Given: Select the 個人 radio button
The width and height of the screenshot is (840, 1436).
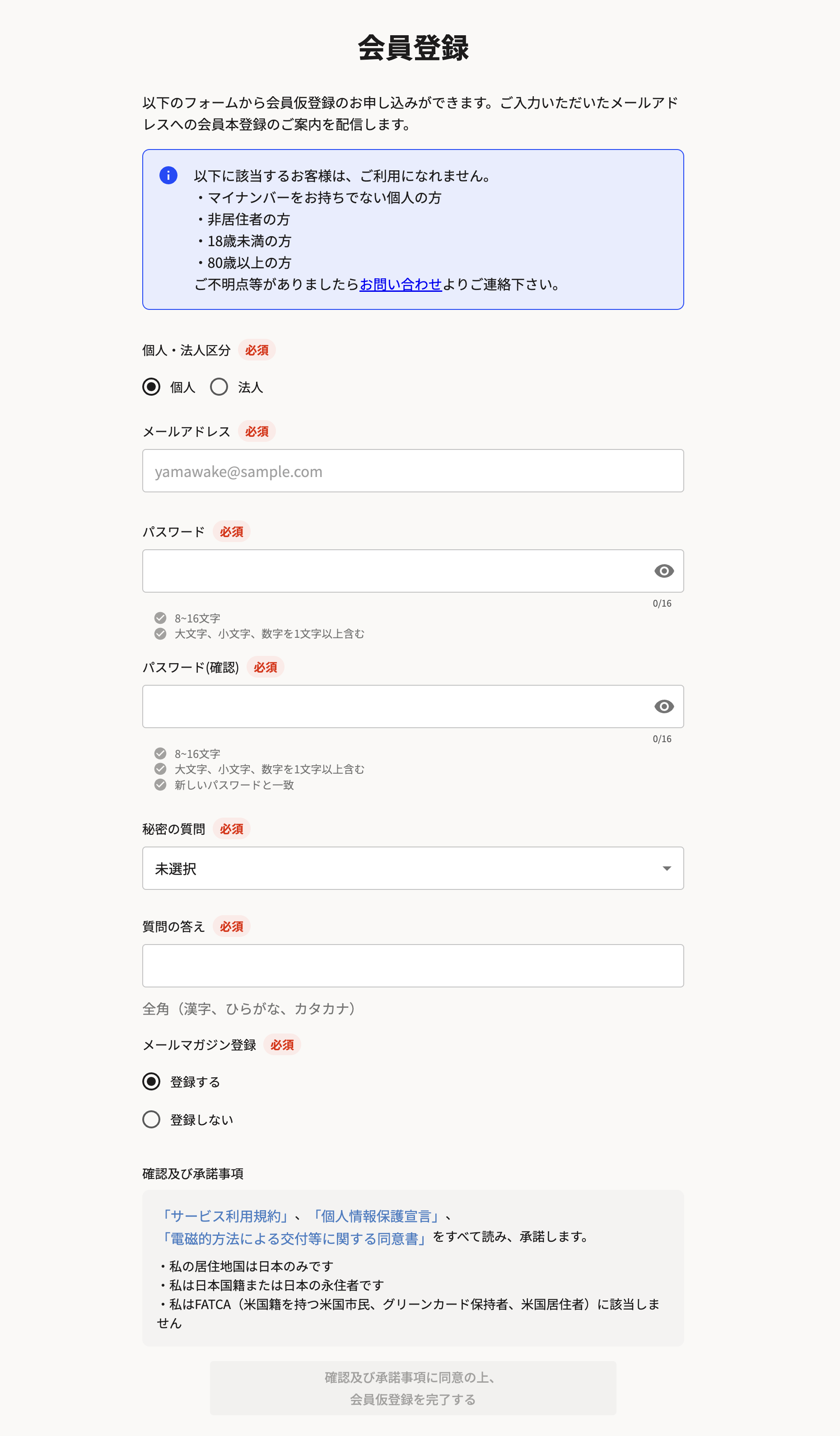Looking at the screenshot, I should coord(152,387).
